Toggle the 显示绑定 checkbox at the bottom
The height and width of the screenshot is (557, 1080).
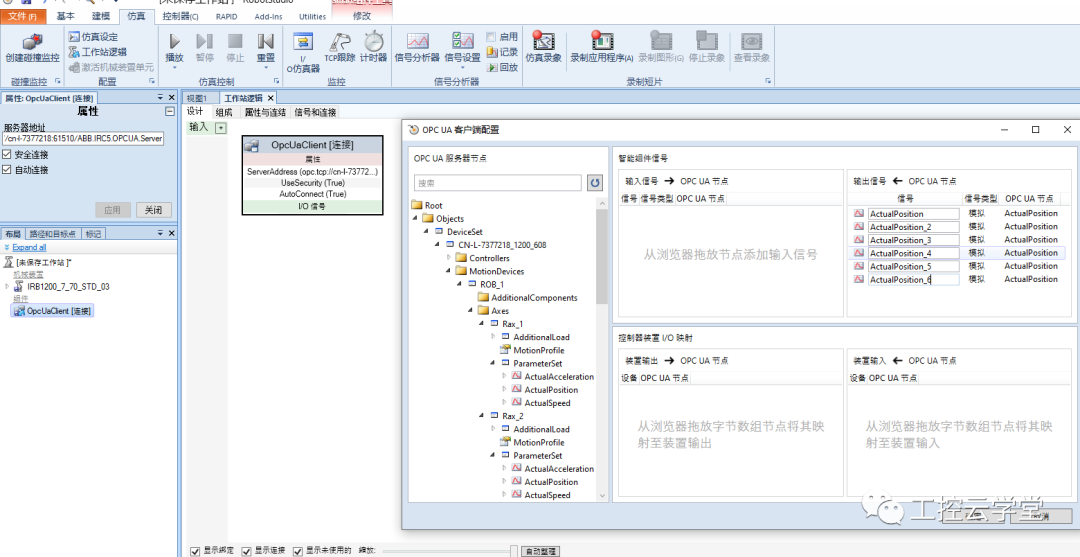[195, 551]
